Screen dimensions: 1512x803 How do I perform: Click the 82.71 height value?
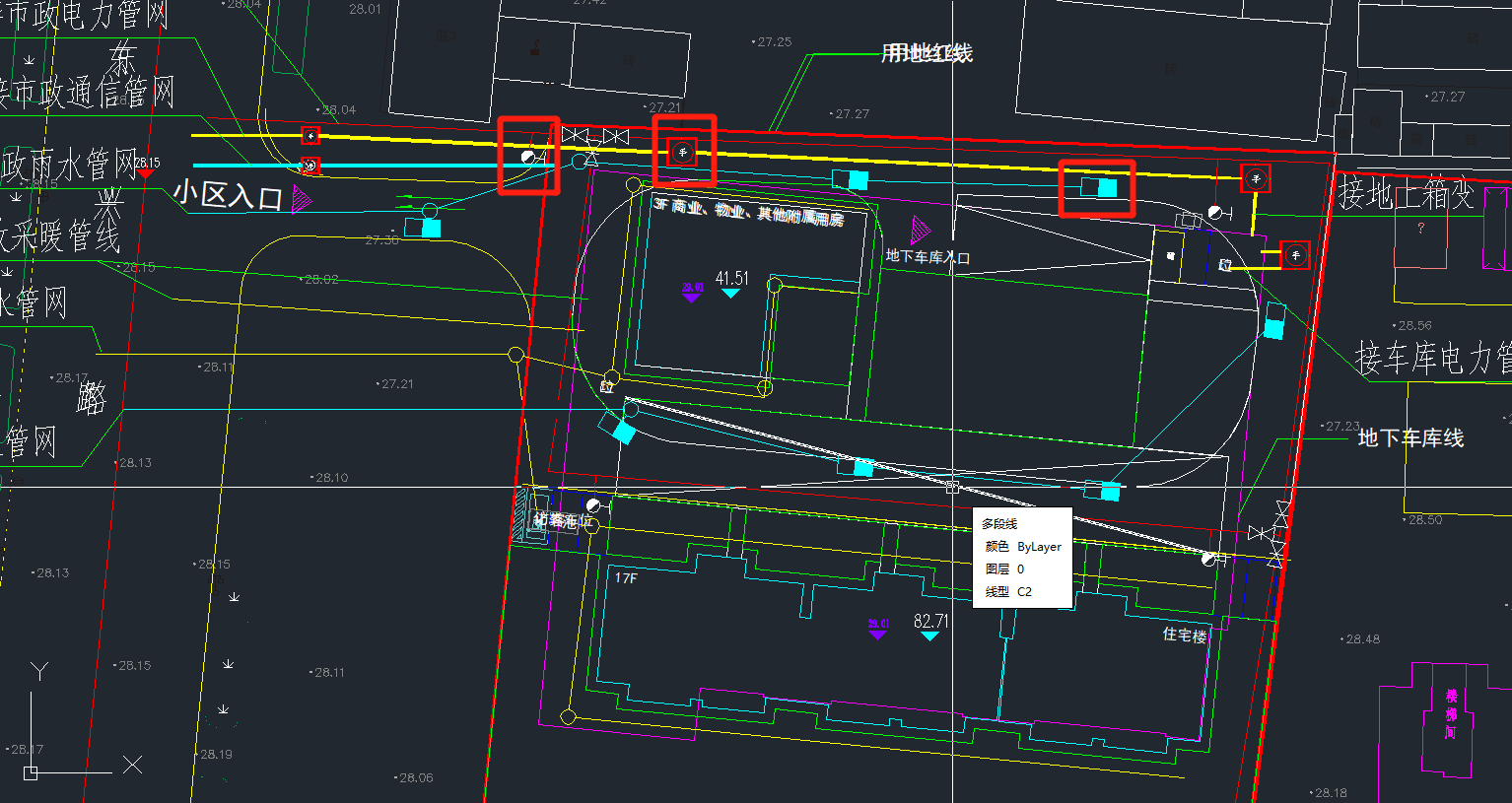tap(931, 621)
